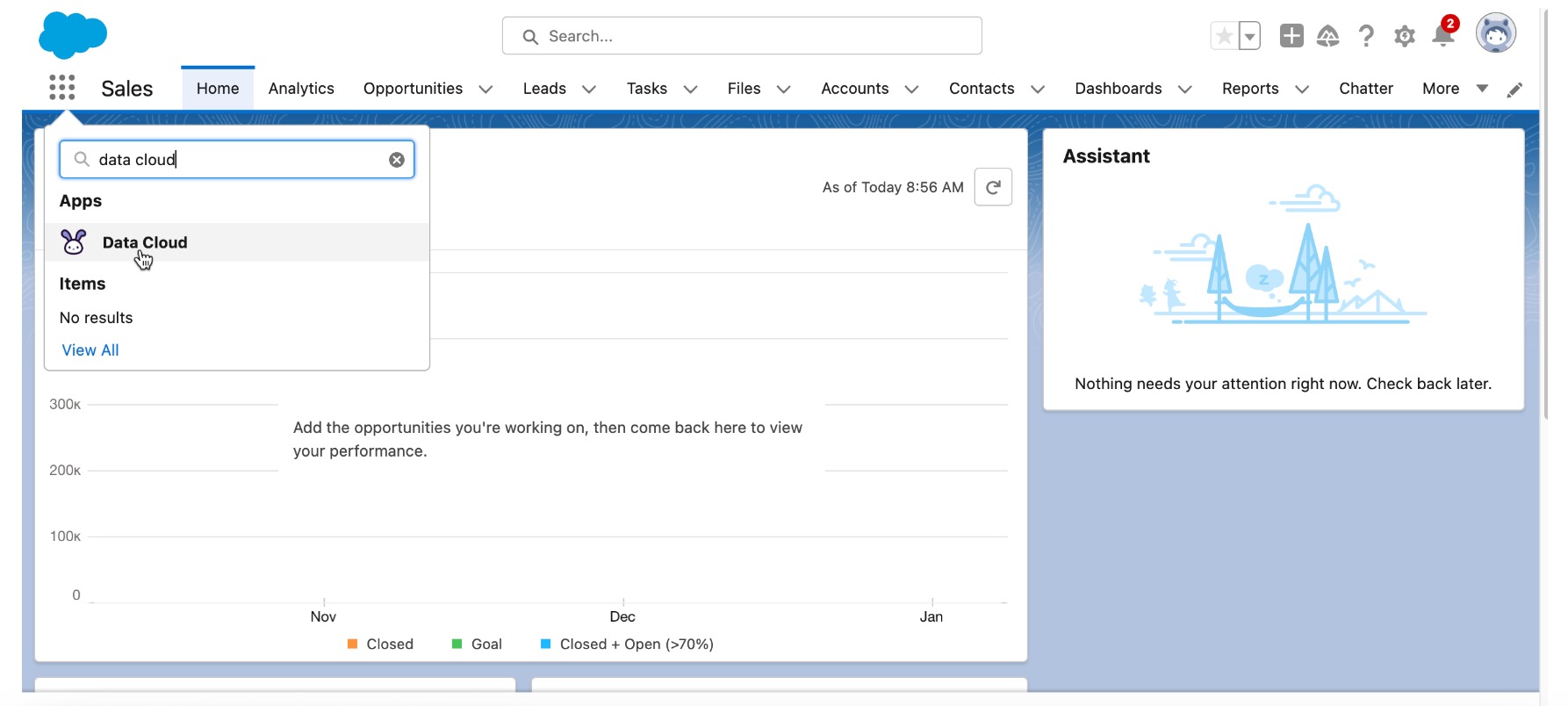Click the orange Closed legend swatch

(x=352, y=644)
